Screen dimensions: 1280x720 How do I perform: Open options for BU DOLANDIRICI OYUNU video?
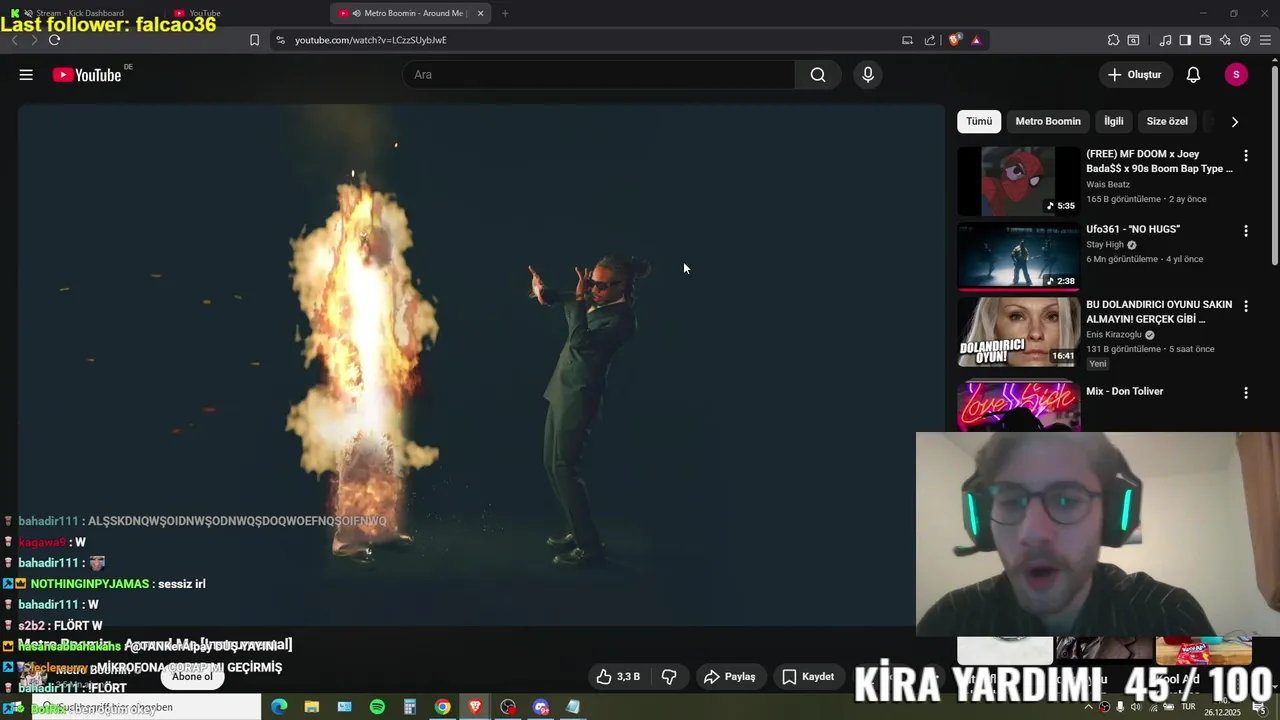click(x=1246, y=306)
